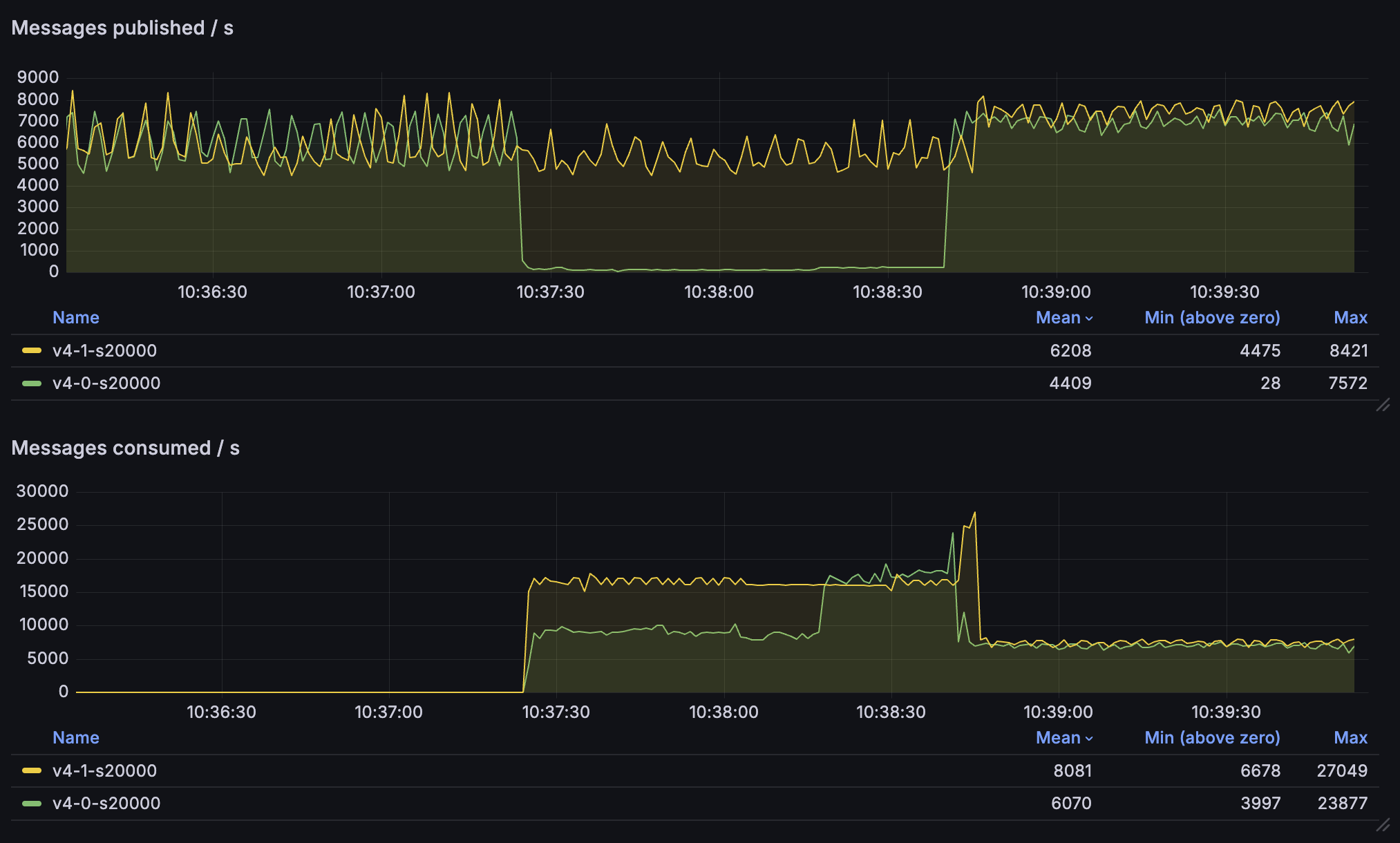Select the v4-0-s20000 label in consumed legend
This screenshot has height=843, width=1400.
tap(105, 803)
